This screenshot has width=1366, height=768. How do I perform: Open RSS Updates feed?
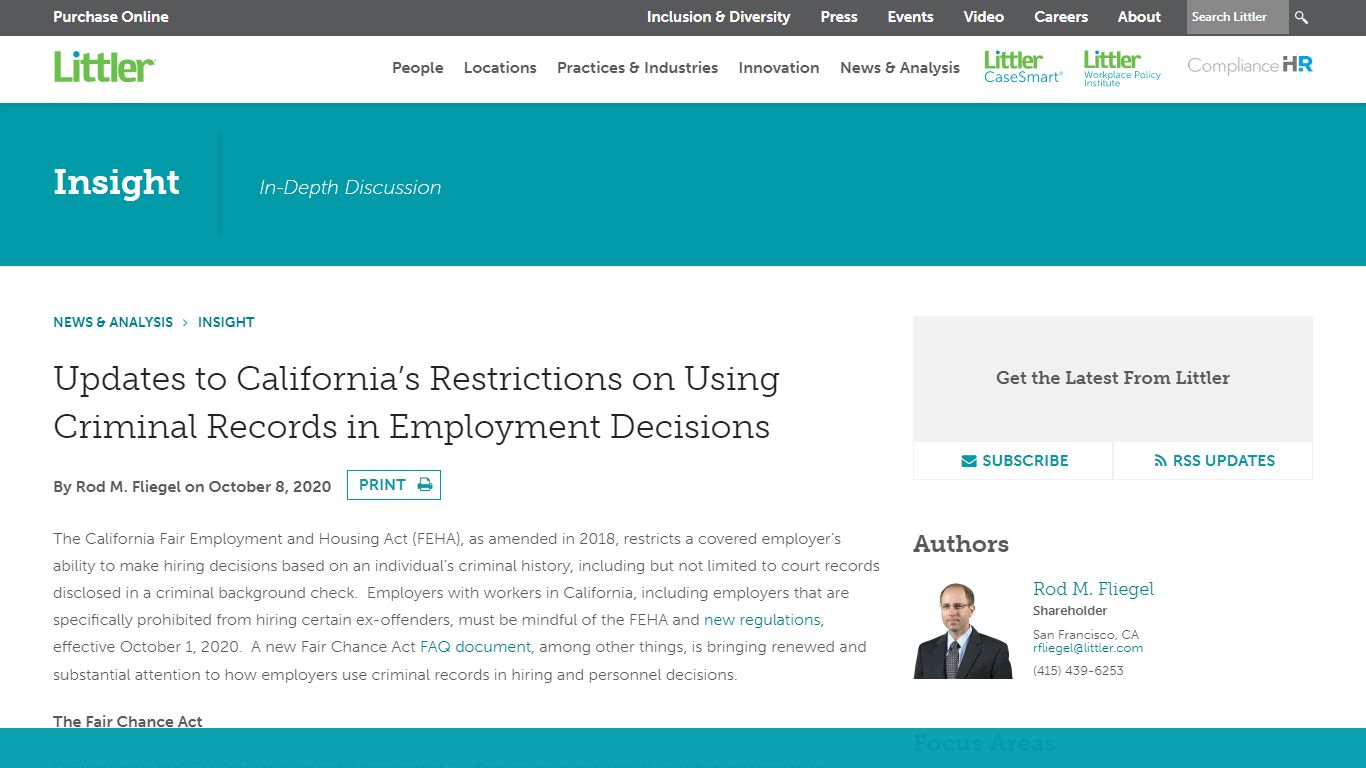[1213, 461]
